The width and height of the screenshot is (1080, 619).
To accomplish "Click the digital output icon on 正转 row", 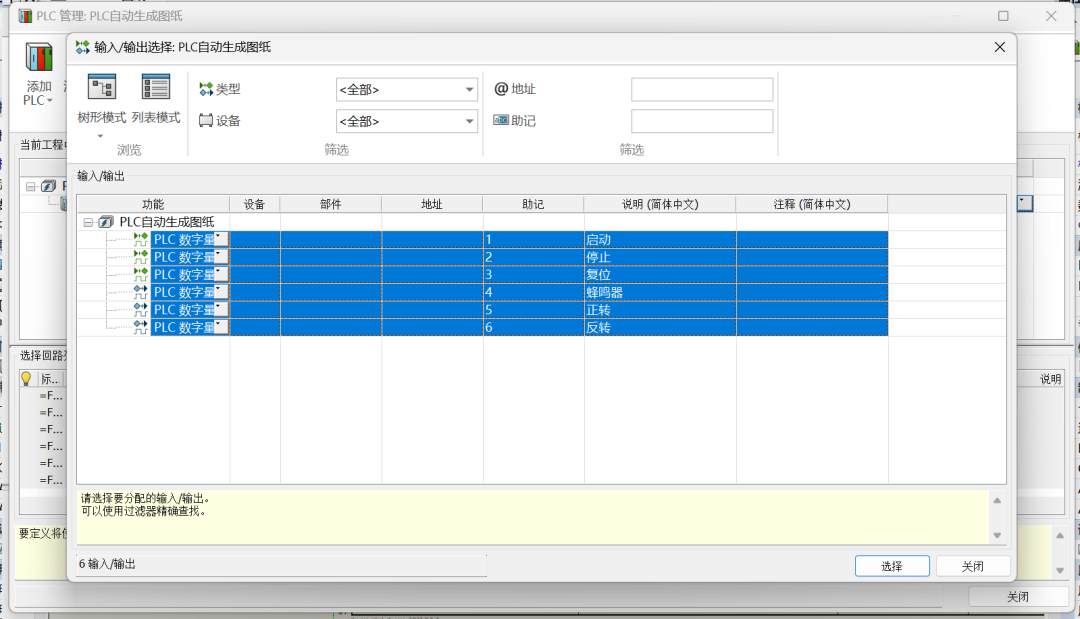I will 141,310.
